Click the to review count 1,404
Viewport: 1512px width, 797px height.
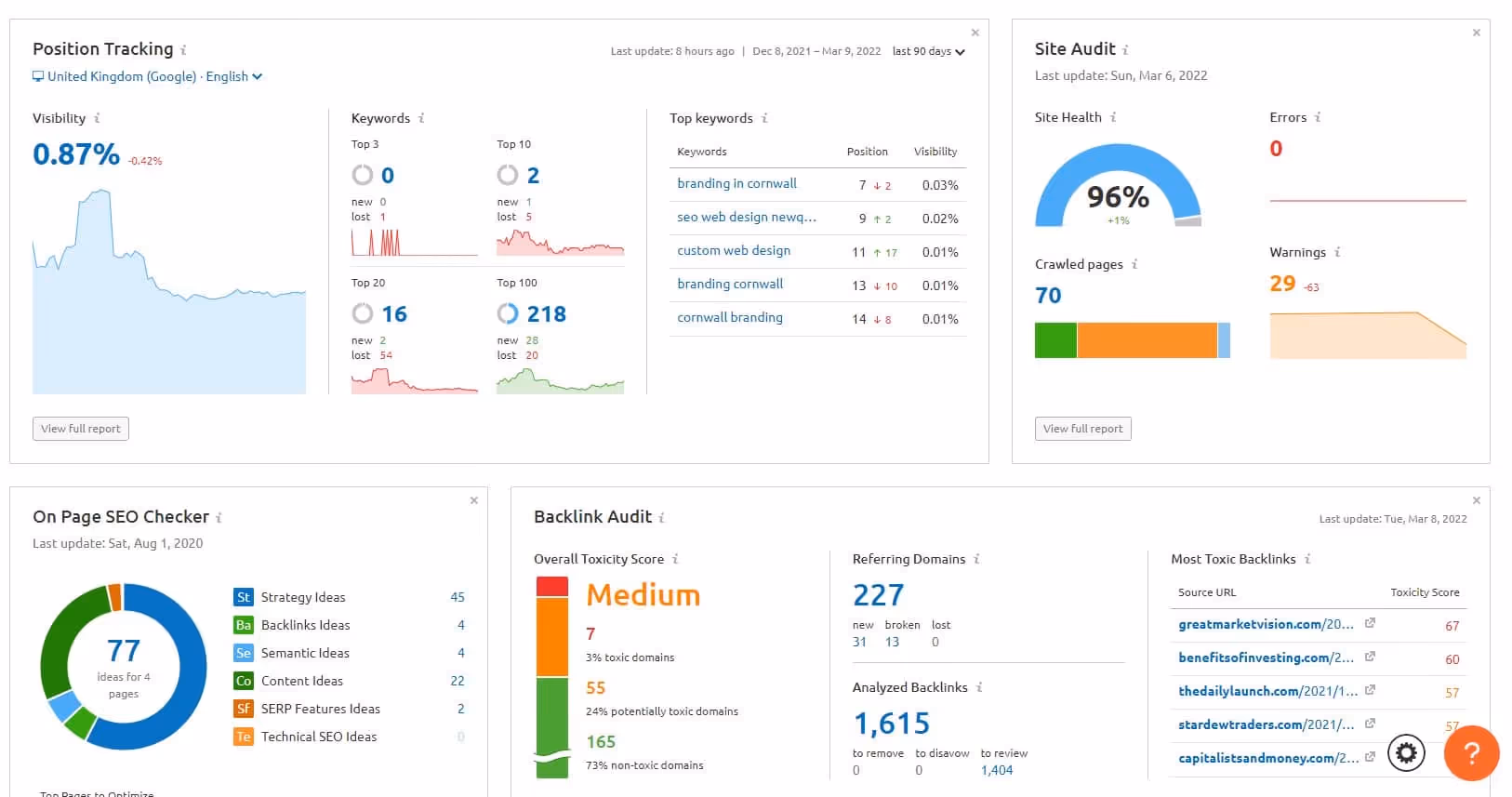click(x=997, y=770)
